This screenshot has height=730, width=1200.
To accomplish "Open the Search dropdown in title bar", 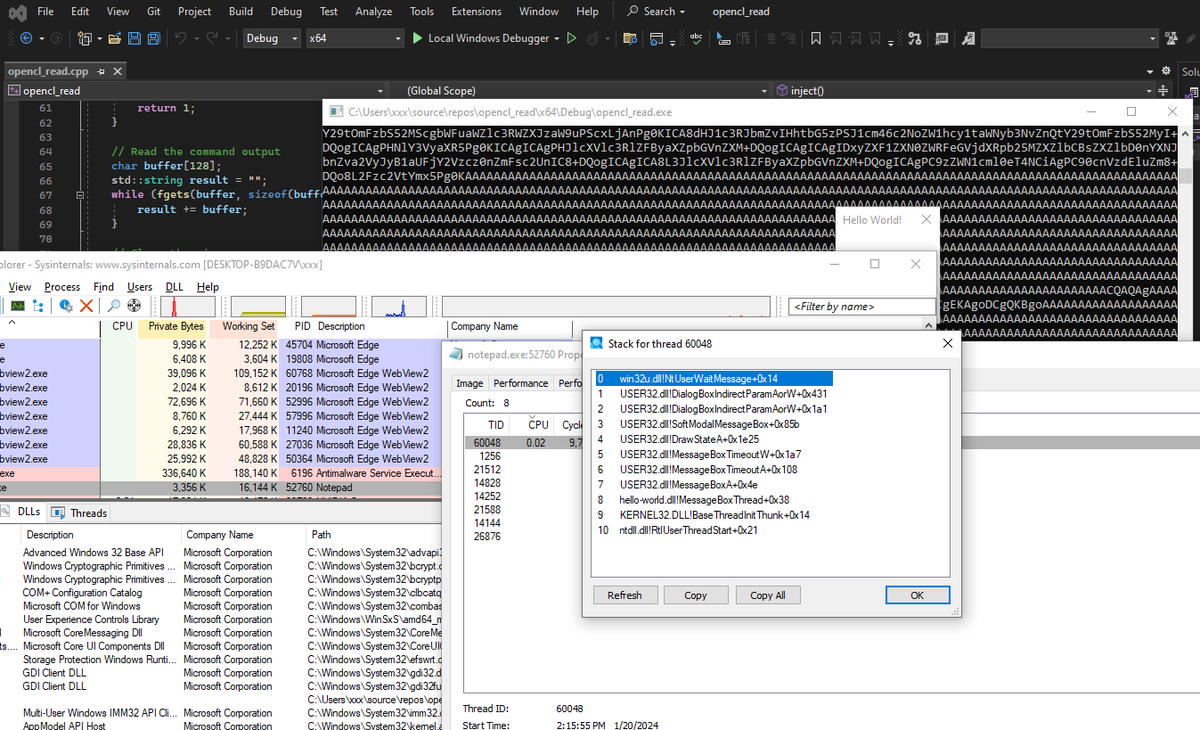I will point(656,11).
